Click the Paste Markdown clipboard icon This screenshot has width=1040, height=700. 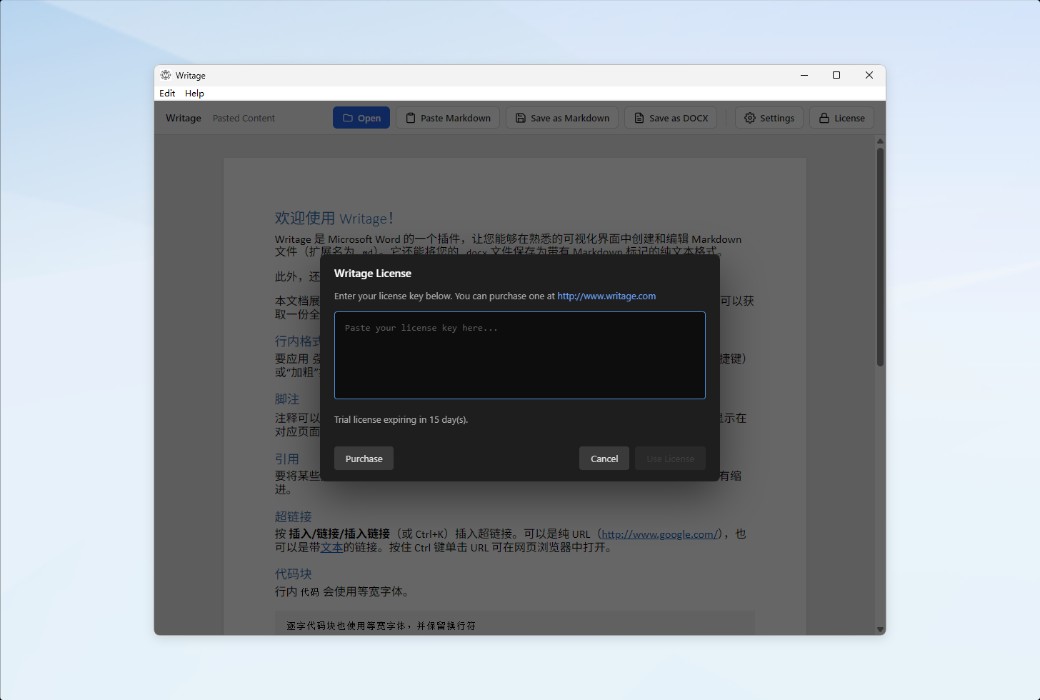(x=410, y=117)
